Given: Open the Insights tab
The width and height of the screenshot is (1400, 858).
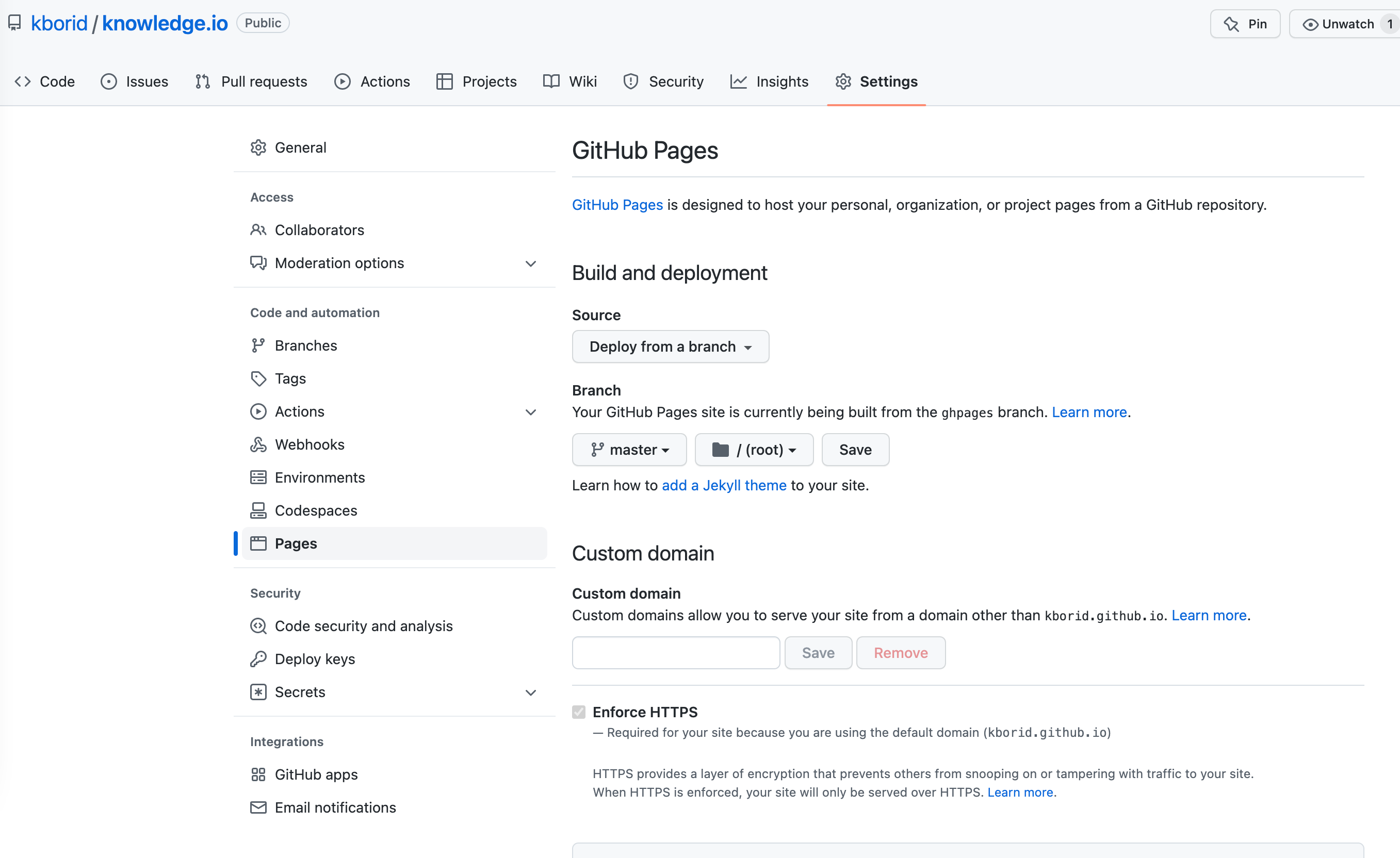Looking at the screenshot, I should (x=769, y=82).
